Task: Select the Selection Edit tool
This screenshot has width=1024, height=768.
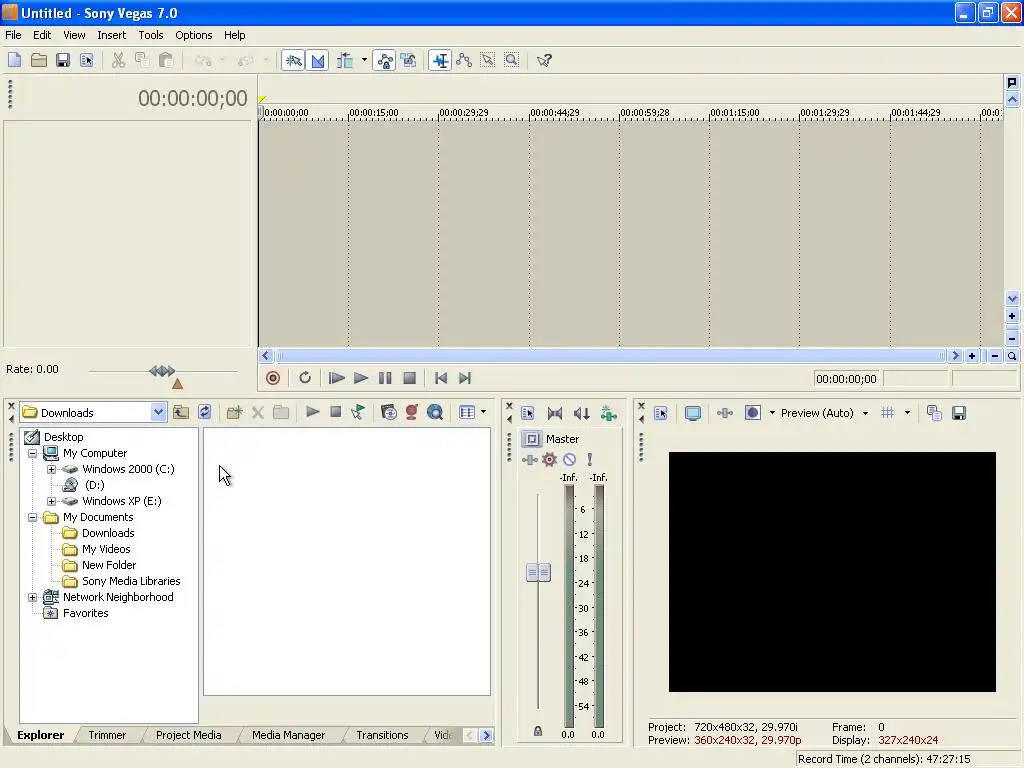Action: (488, 61)
